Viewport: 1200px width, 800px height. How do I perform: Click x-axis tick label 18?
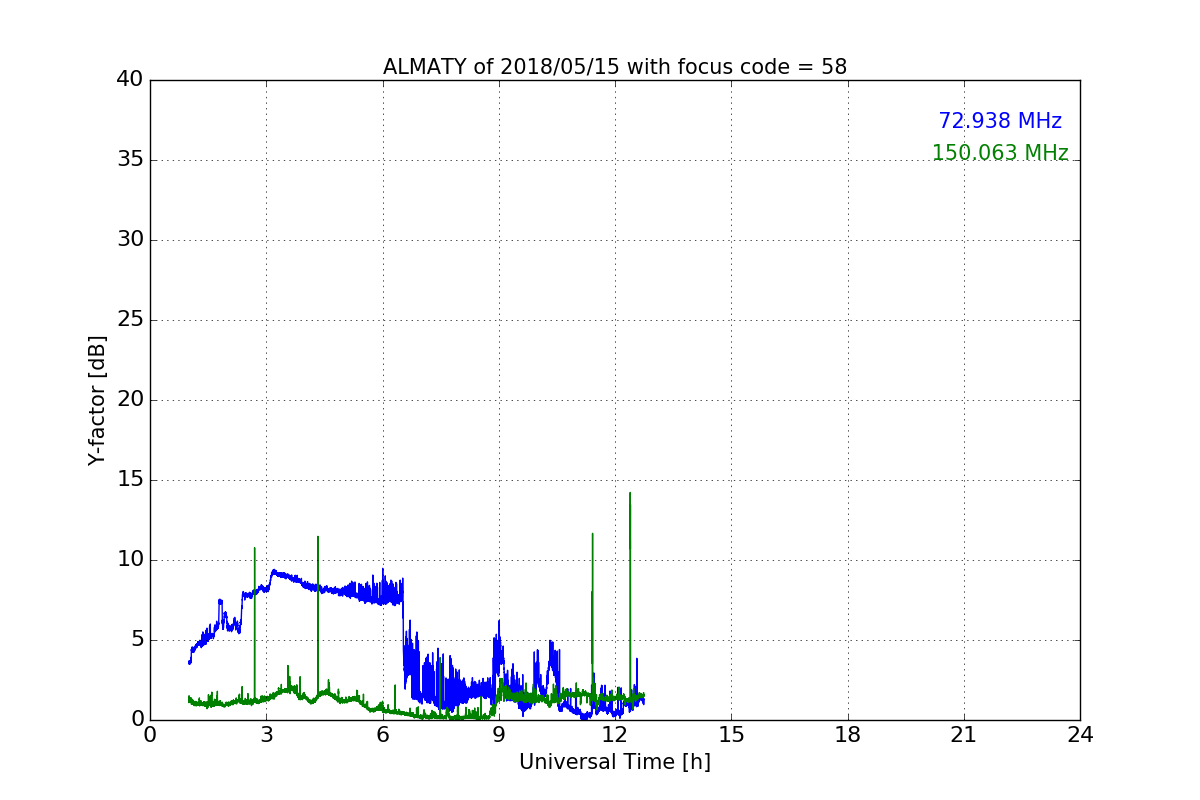click(x=848, y=735)
